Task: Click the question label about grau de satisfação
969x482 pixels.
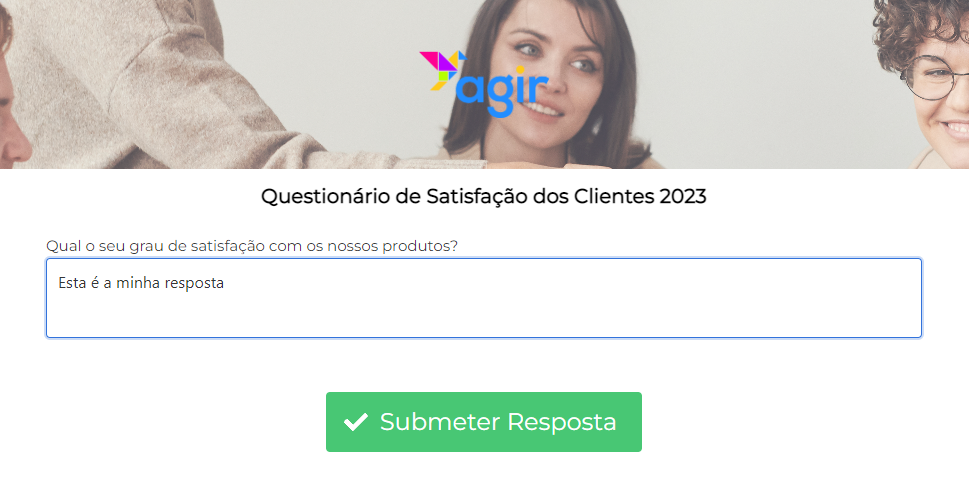Action: point(252,246)
